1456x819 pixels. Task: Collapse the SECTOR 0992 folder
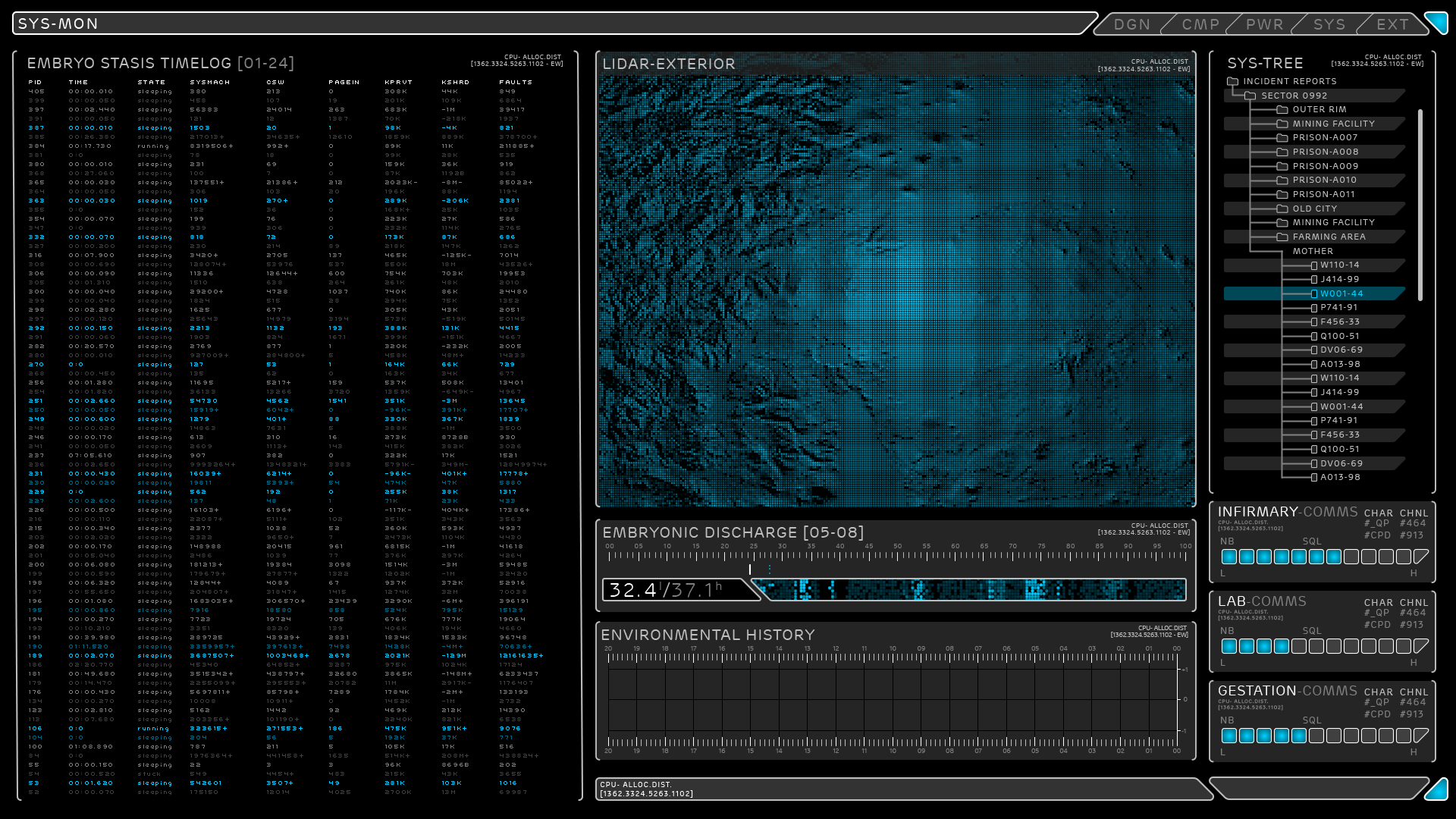1250,96
